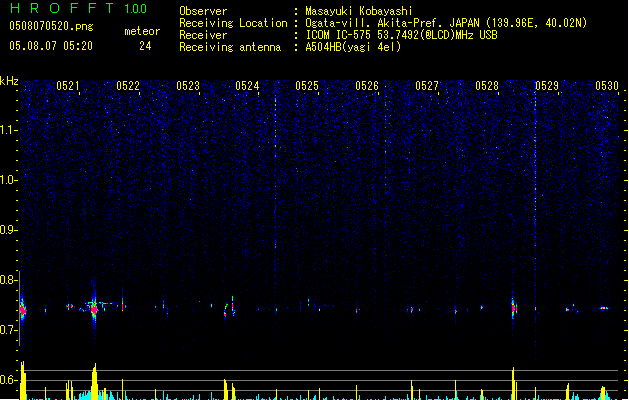Click time marker 0521

[x=68, y=85]
